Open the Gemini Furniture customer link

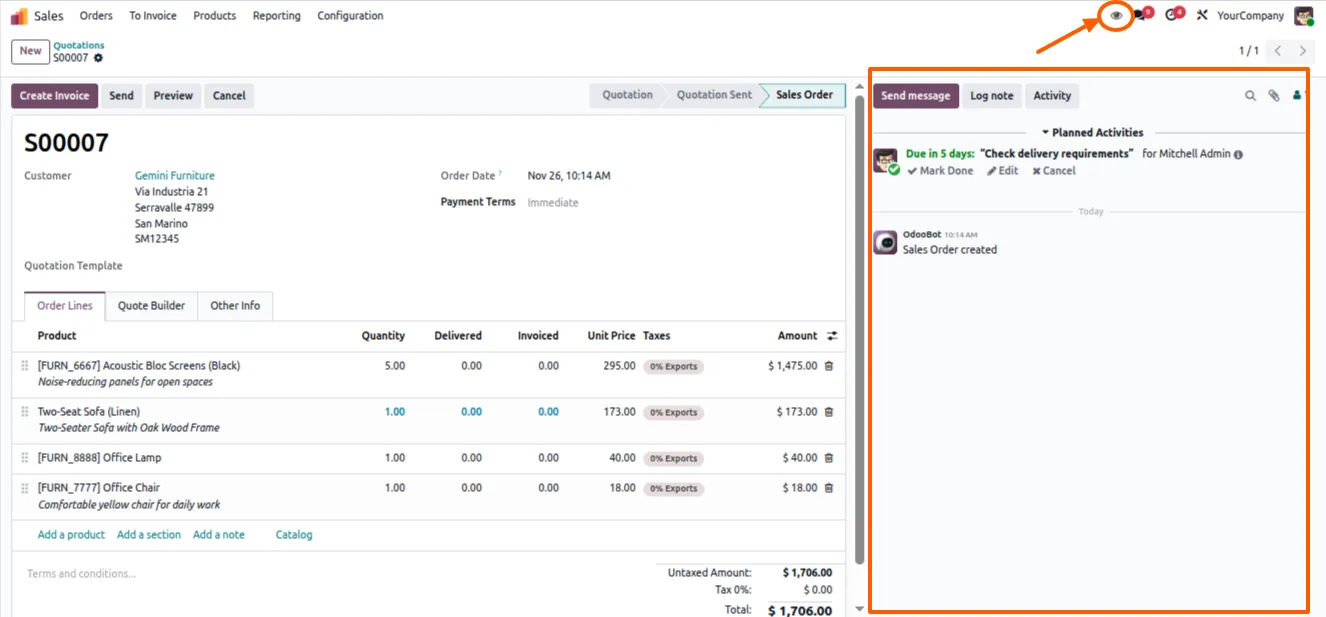pos(175,176)
